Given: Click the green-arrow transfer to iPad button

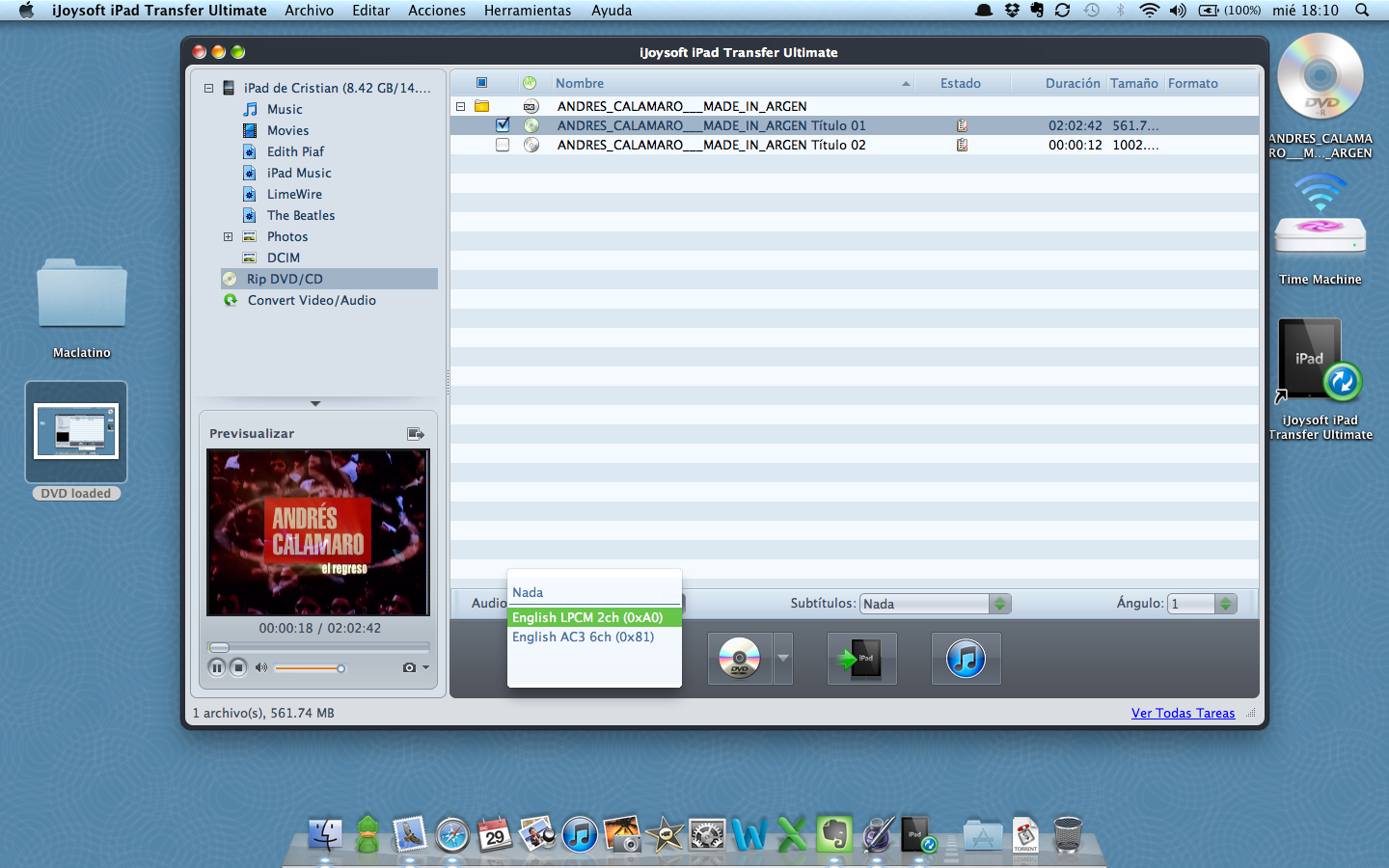Looking at the screenshot, I should 861,659.
